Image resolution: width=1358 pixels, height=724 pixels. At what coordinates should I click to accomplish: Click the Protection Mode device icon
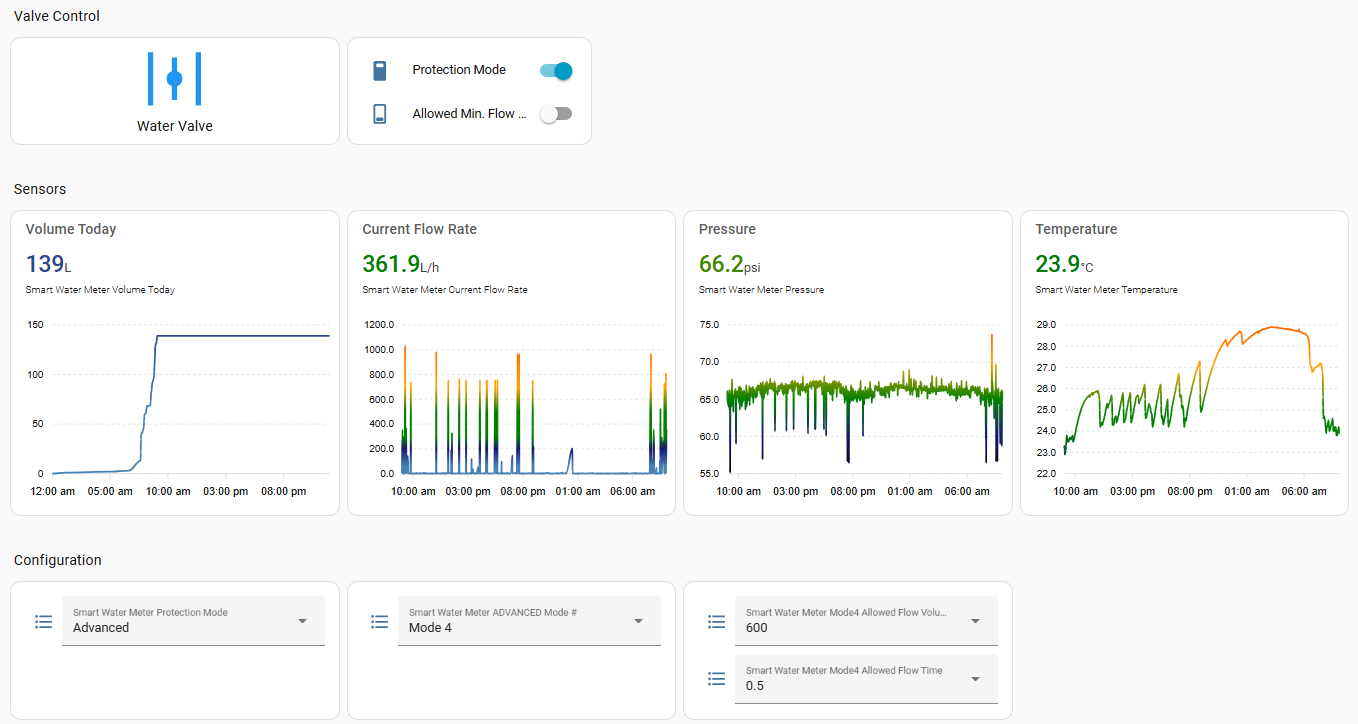(x=379, y=70)
